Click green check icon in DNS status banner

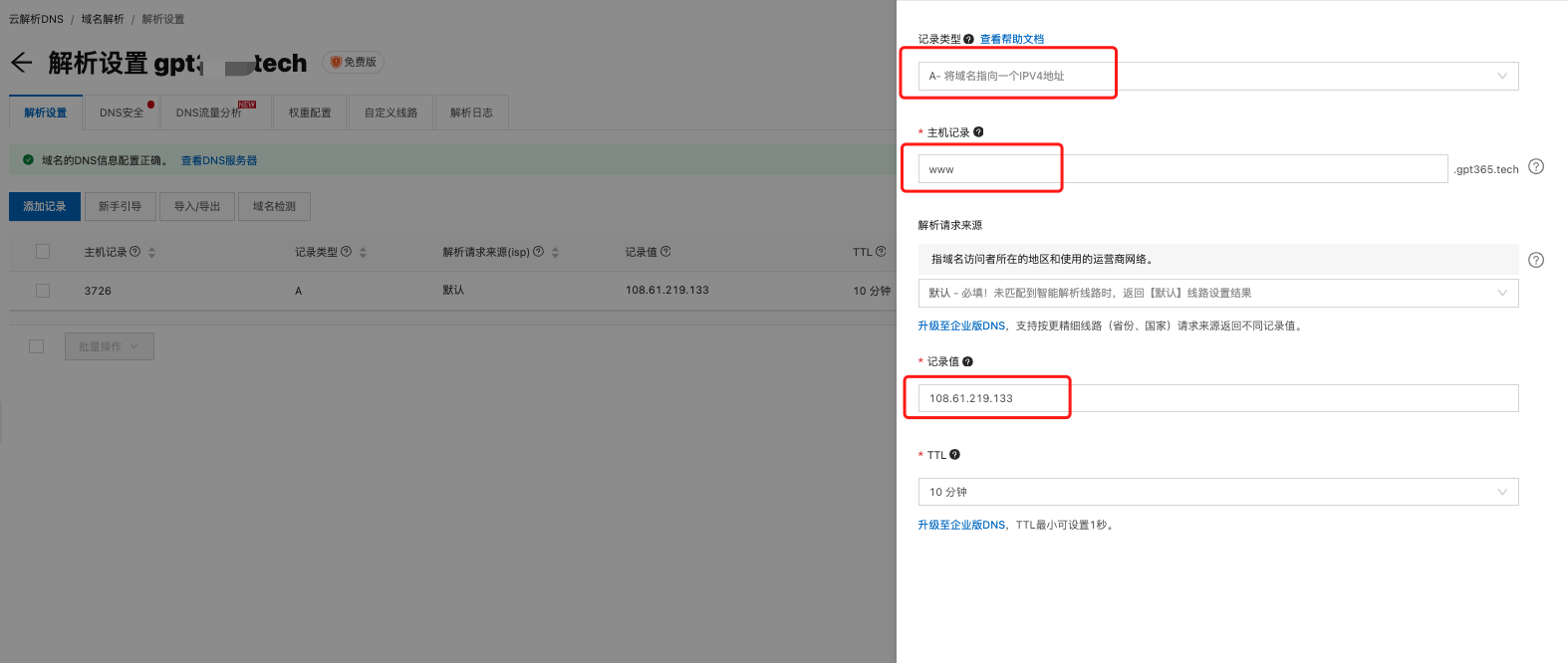(x=28, y=159)
